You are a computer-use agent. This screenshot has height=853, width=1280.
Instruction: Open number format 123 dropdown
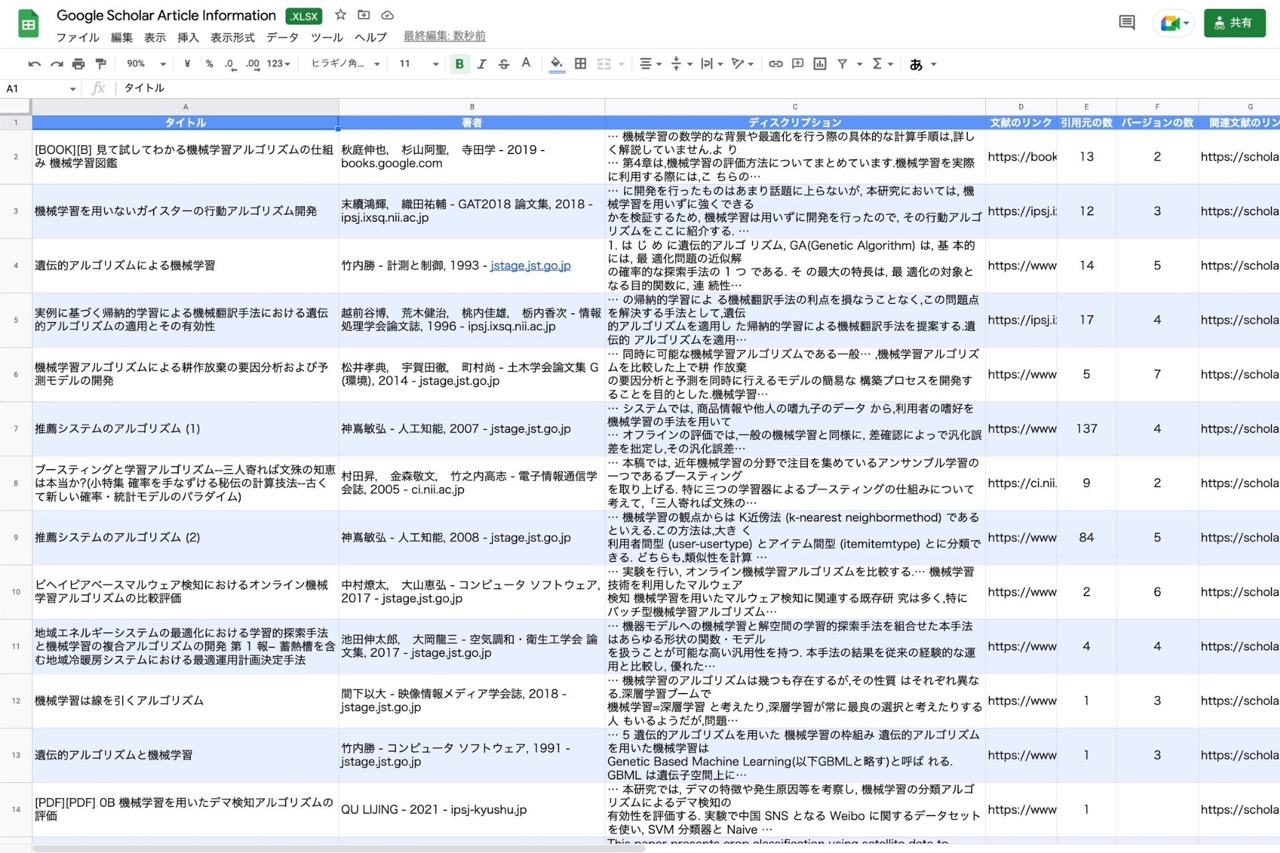[278, 64]
